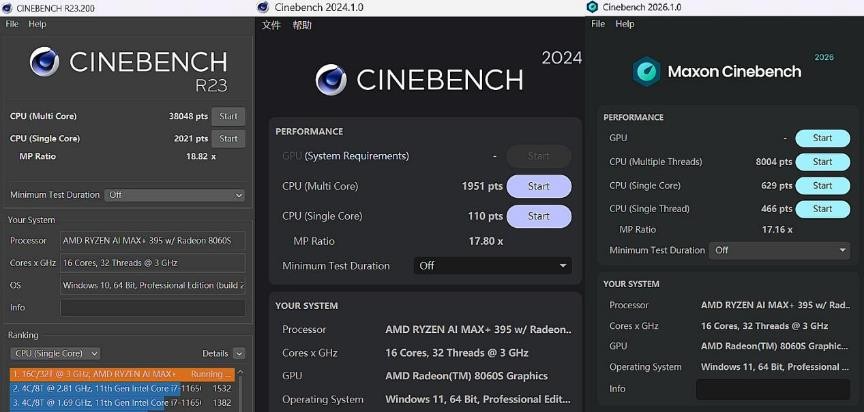Click the Cinebench 2026 title bar icon
864x412 pixels.
point(592,7)
